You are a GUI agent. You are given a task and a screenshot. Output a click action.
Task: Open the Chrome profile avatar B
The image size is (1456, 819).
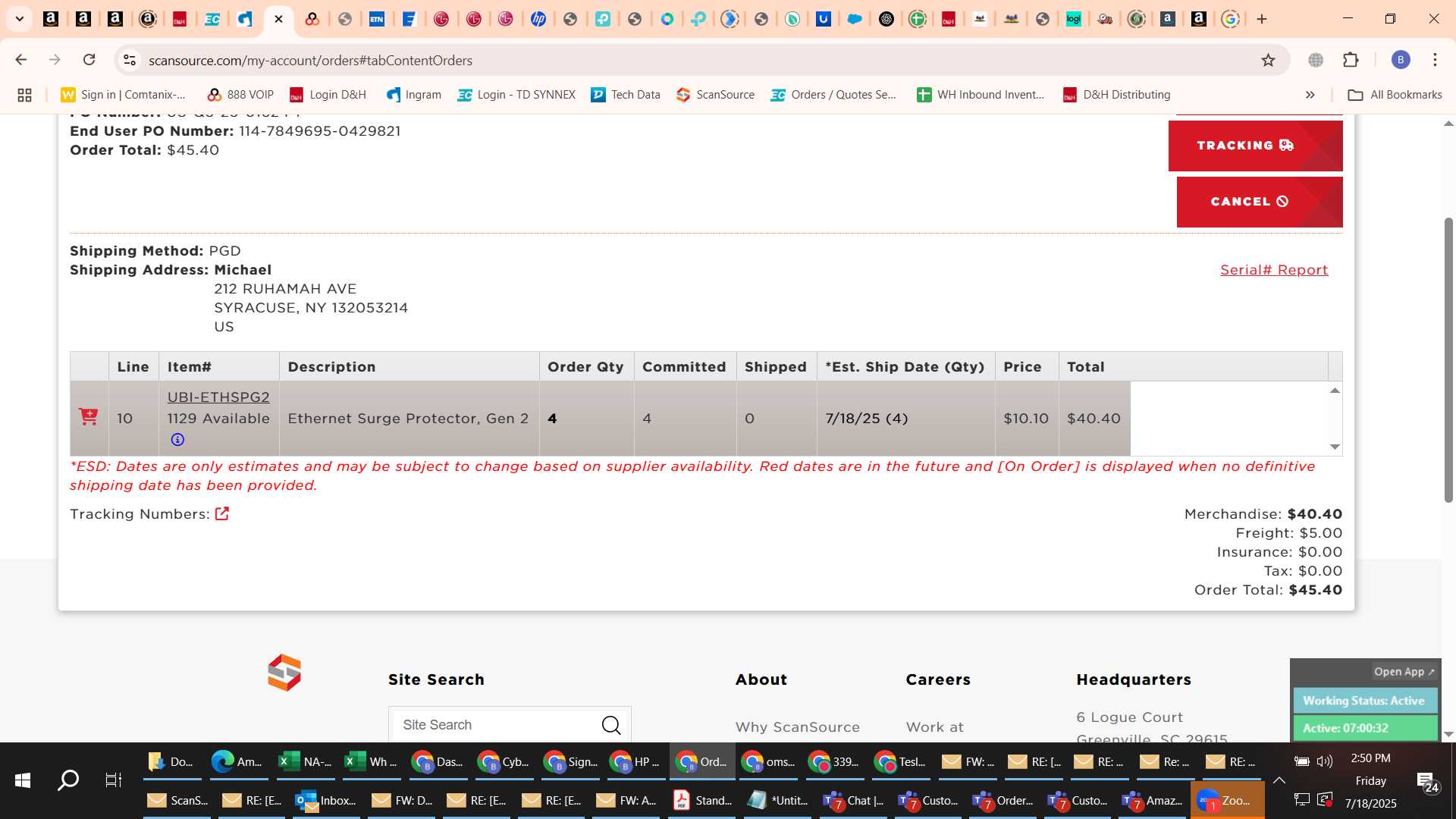click(x=1401, y=60)
